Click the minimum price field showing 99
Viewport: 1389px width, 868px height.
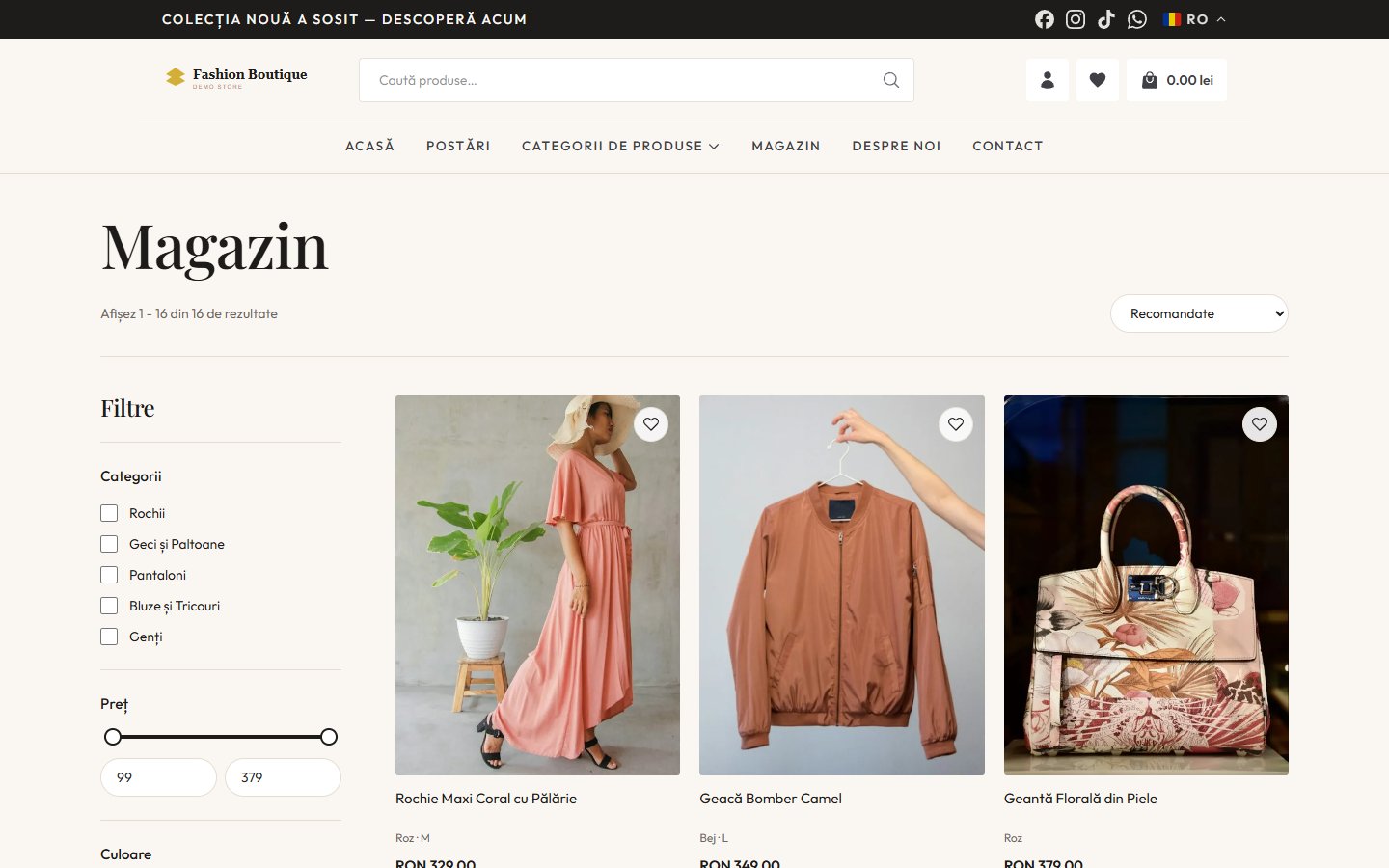(158, 777)
